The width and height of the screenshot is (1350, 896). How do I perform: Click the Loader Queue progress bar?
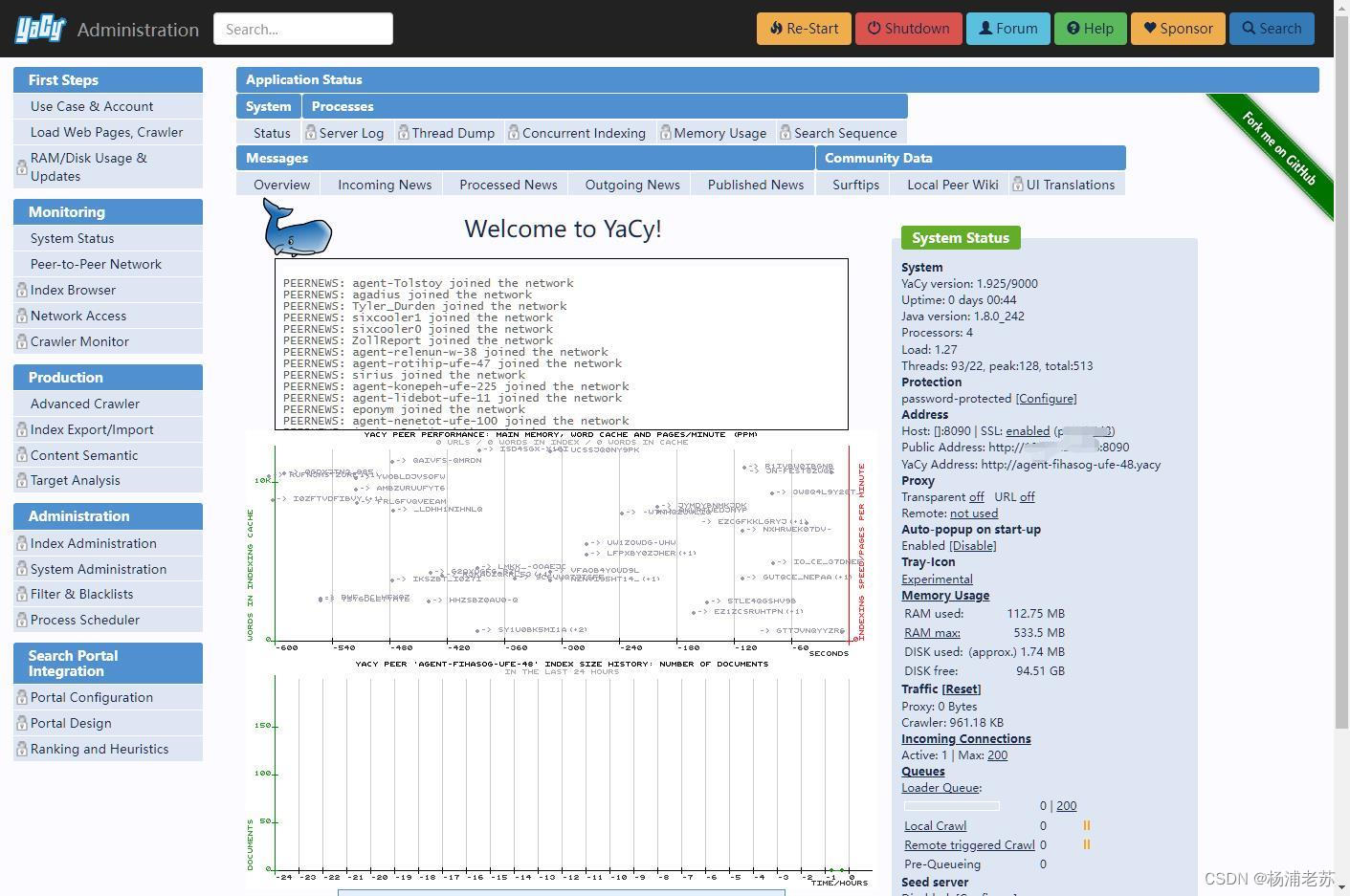tap(952, 806)
